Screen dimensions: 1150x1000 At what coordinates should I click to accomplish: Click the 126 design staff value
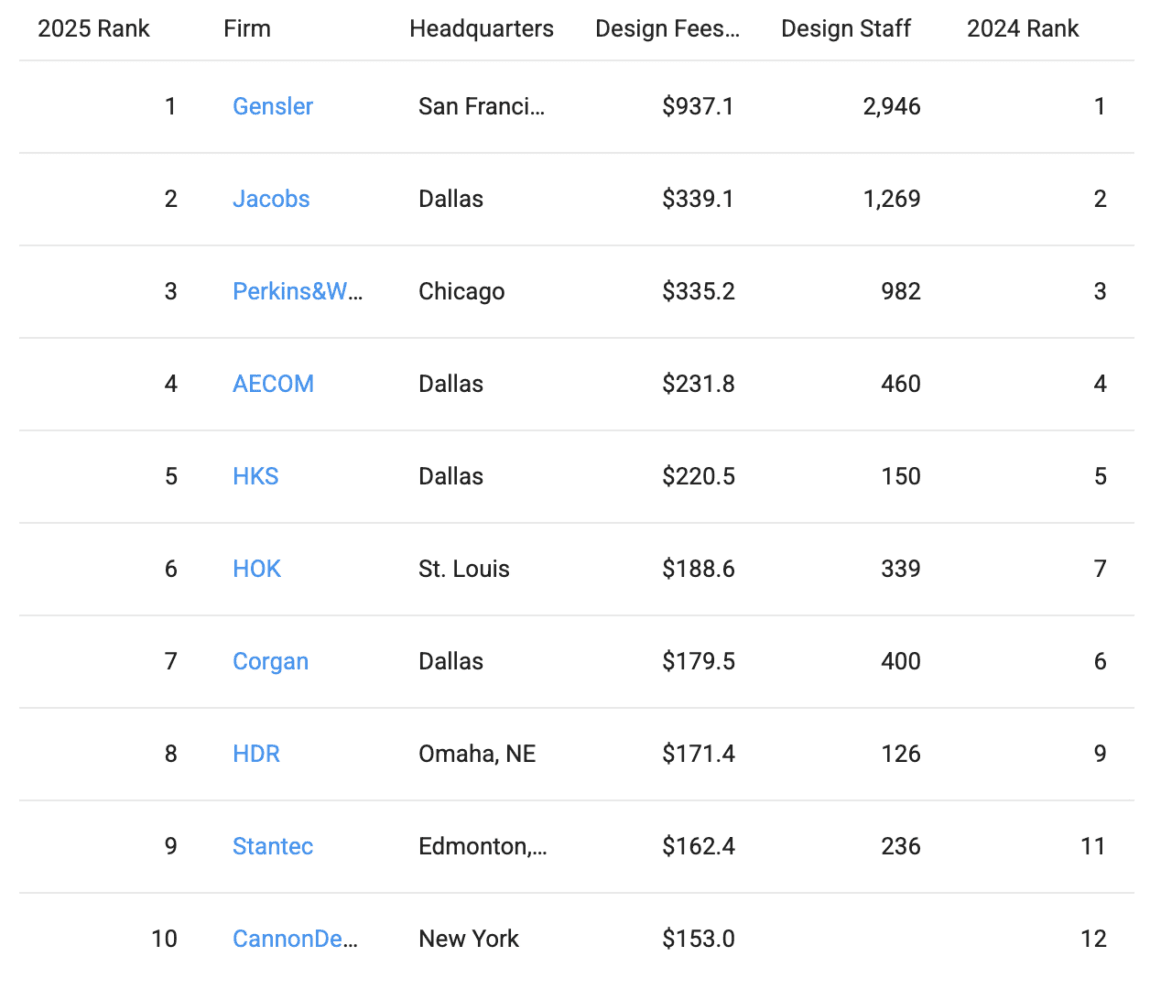click(901, 753)
